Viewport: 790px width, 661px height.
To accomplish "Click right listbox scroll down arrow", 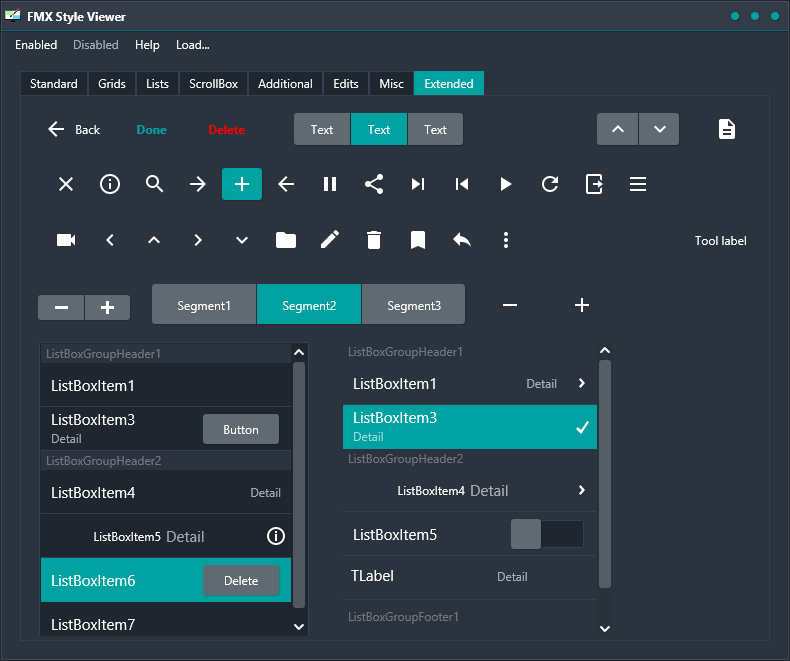I will tap(605, 628).
